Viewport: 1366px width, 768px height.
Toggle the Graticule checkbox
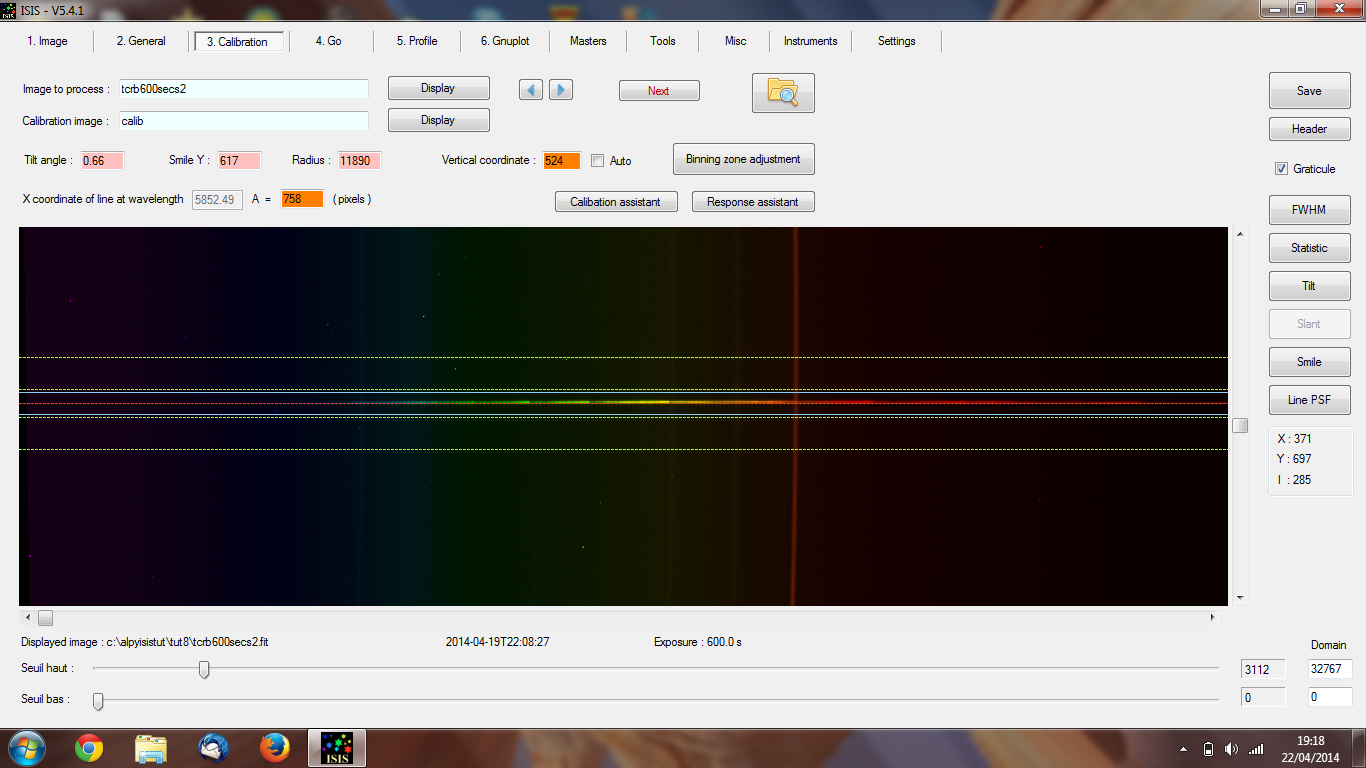click(1281, 169)
